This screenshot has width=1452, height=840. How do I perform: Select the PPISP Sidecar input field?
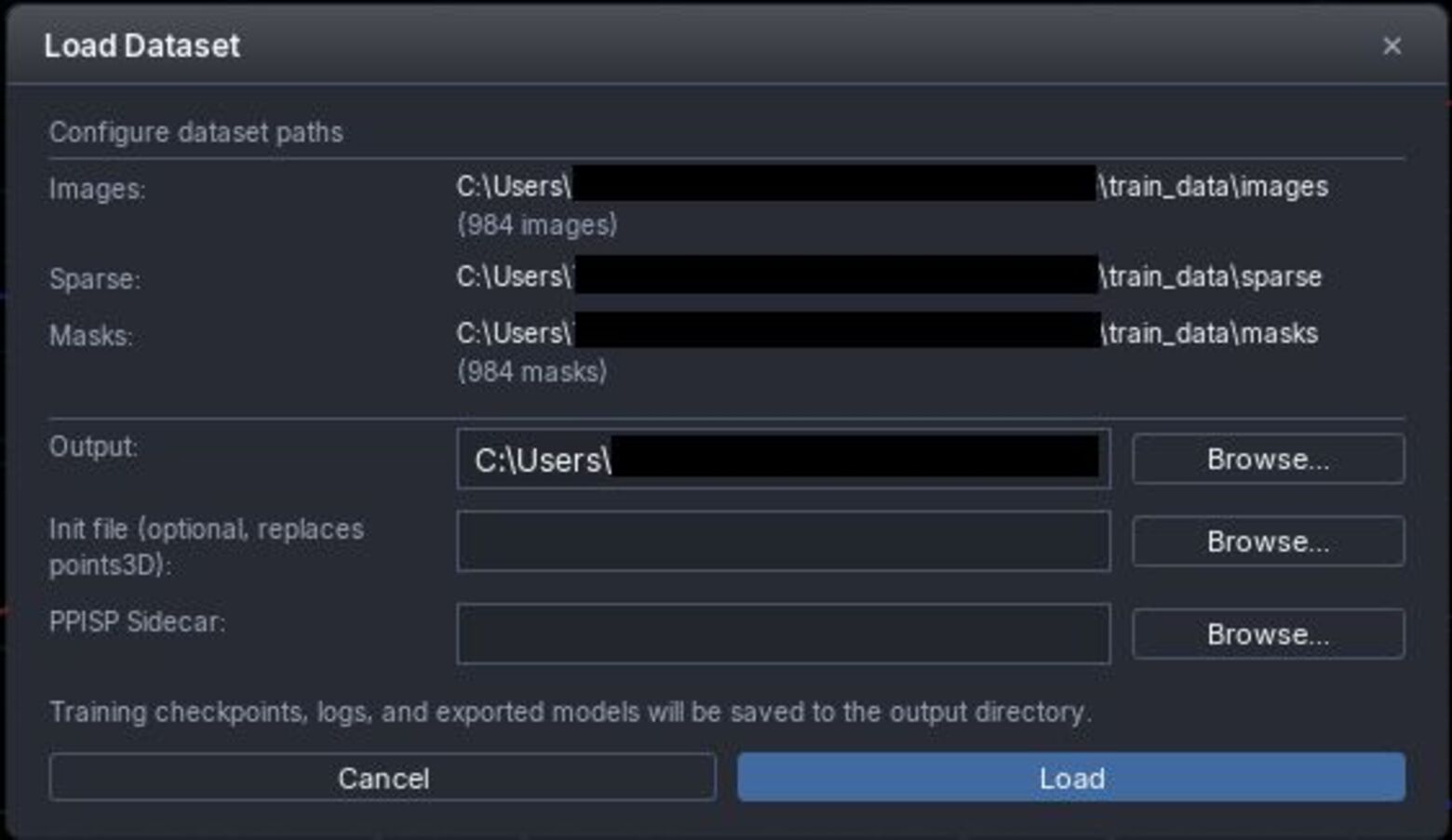(x=782, y=634)
